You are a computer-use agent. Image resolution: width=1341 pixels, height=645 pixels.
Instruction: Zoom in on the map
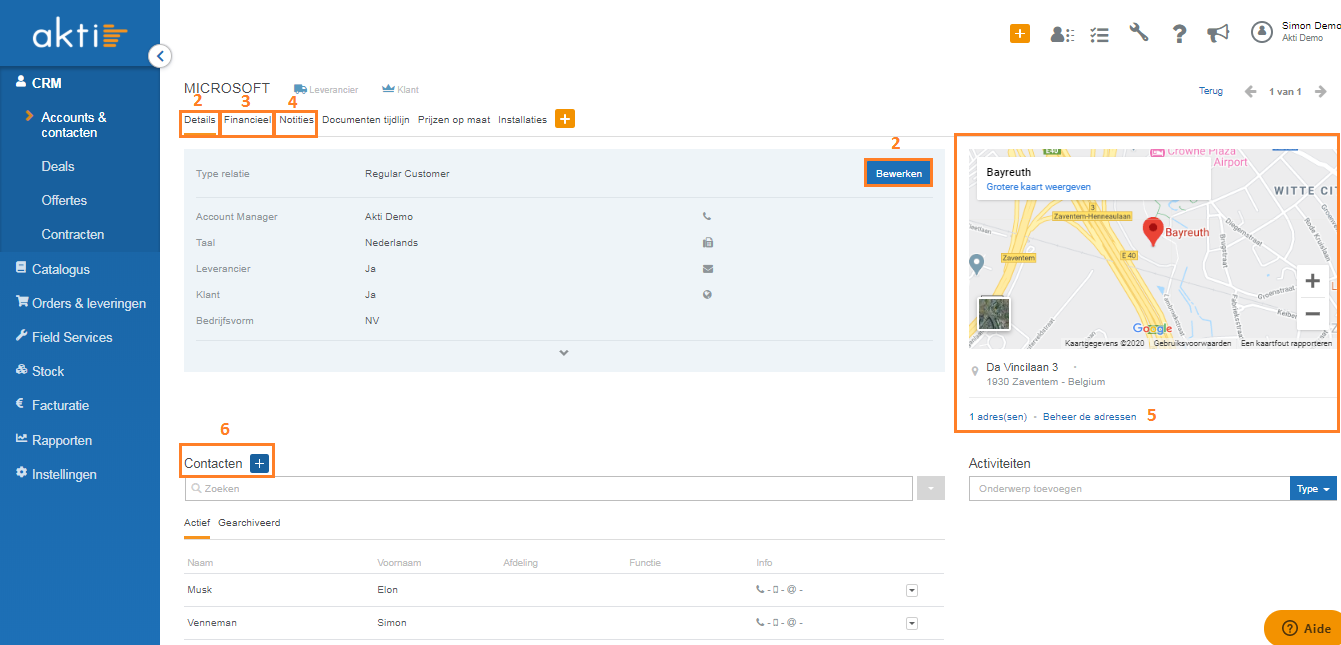pos(1313,282)
